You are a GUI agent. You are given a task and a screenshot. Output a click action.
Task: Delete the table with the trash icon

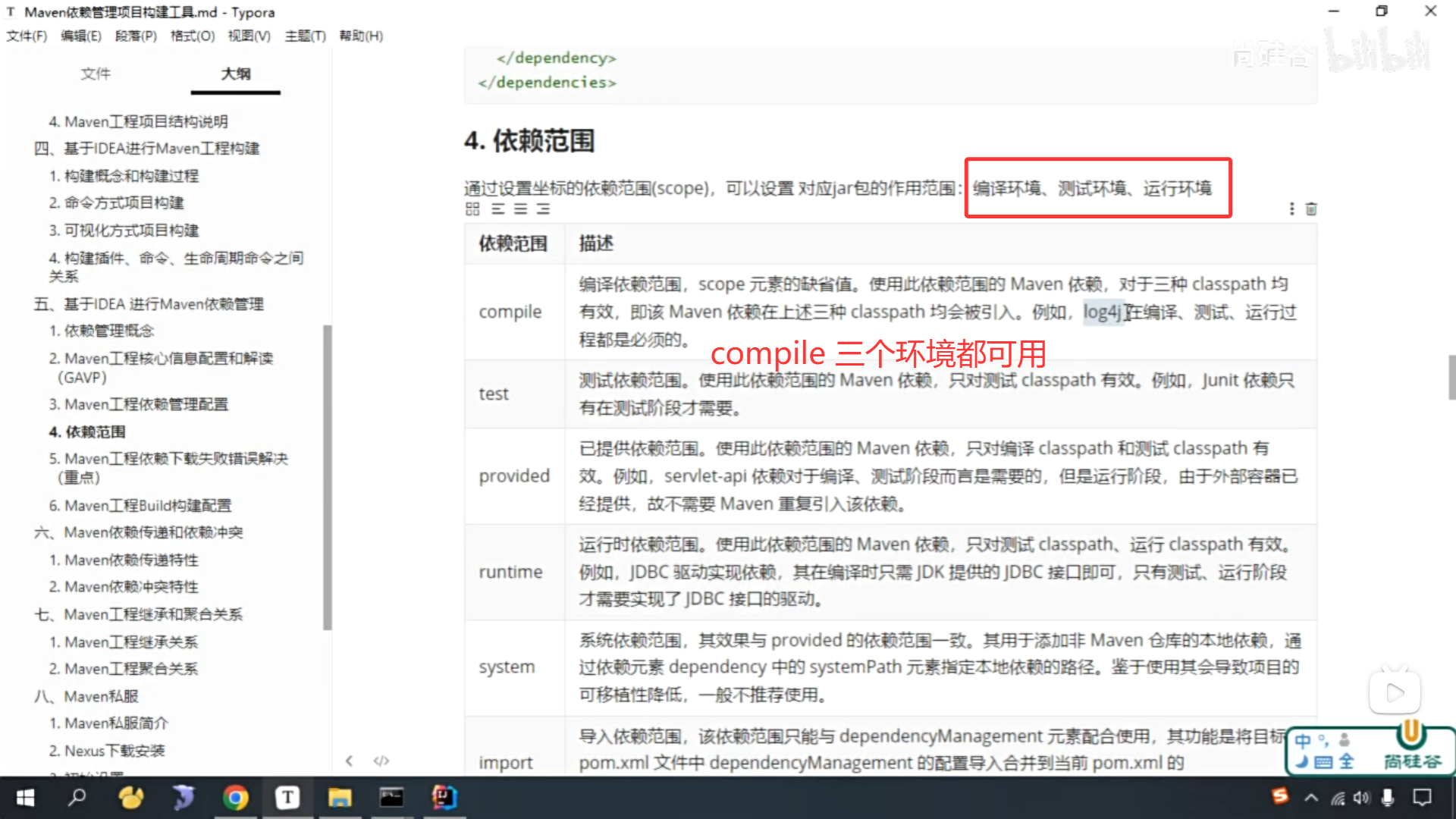coord(1311,209)
